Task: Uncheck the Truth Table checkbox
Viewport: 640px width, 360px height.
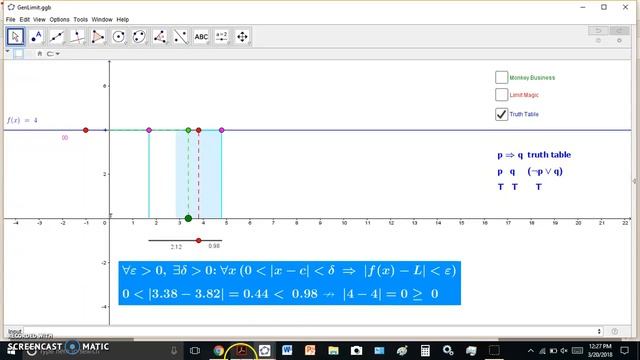Action: (x=502, y=114)
